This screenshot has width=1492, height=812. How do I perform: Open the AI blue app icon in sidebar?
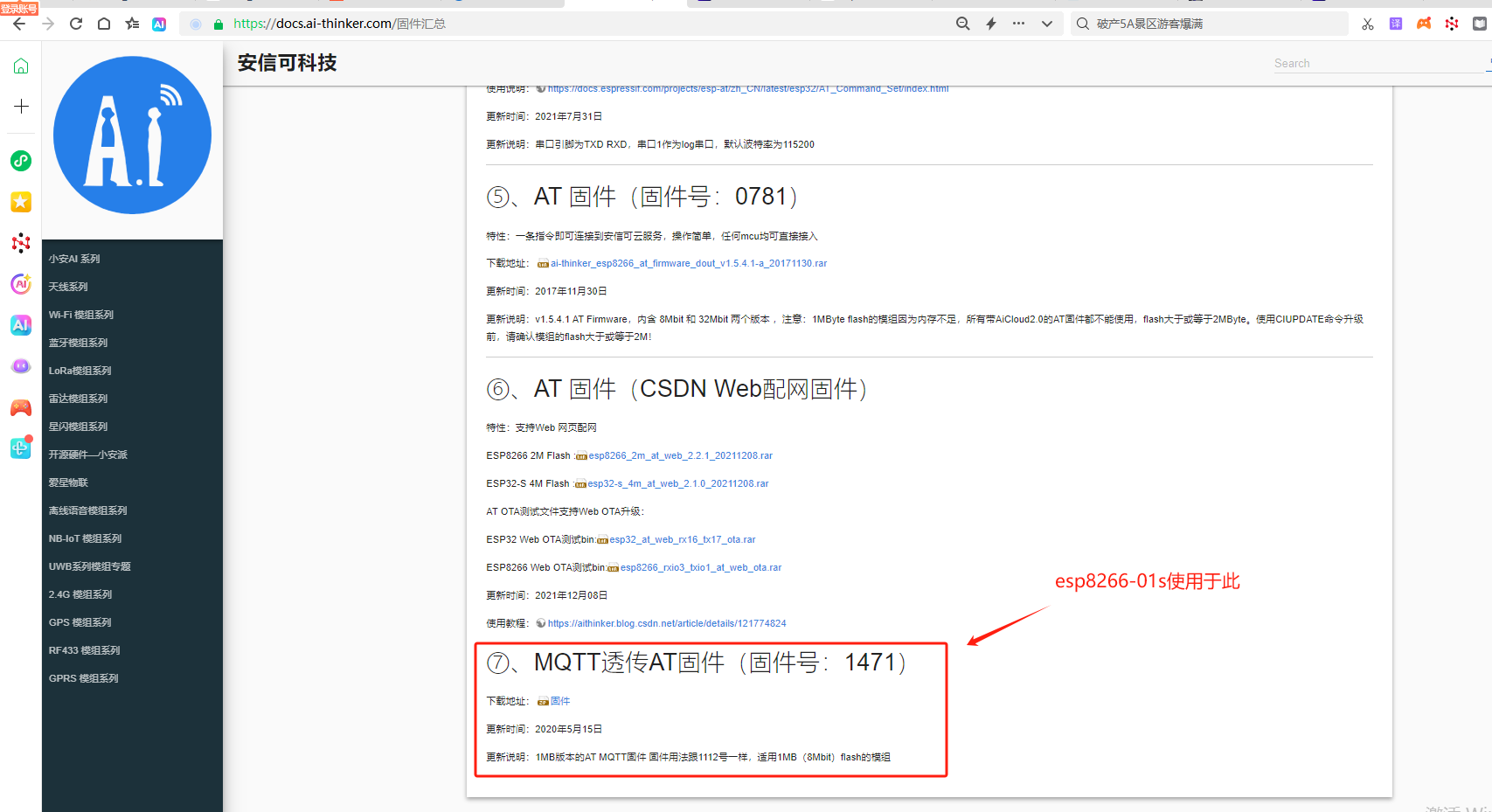(x=21, y=324)
